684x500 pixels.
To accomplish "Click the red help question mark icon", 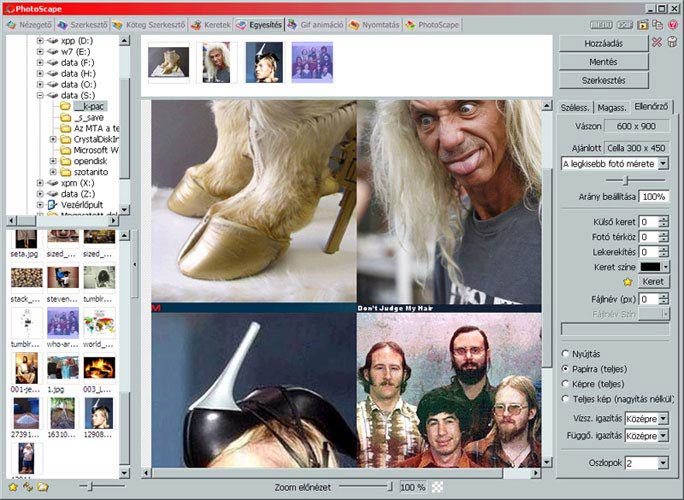I will [673, 24].
